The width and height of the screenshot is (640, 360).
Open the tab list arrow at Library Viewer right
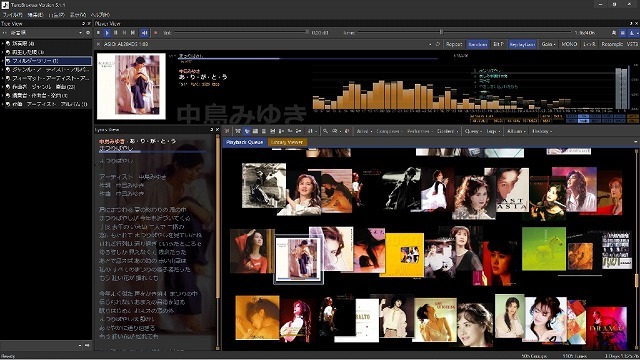(636, 142)
